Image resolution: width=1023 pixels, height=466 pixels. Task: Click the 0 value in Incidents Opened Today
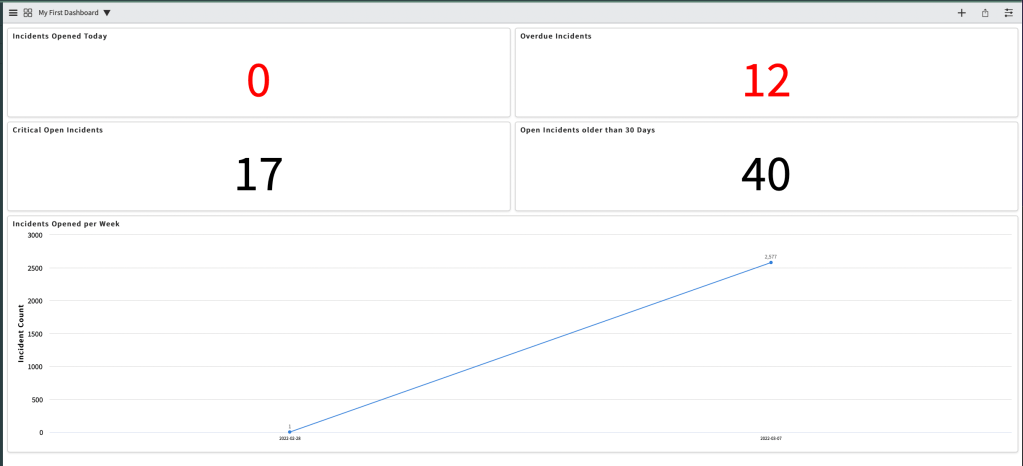click(x=258, y=81)
